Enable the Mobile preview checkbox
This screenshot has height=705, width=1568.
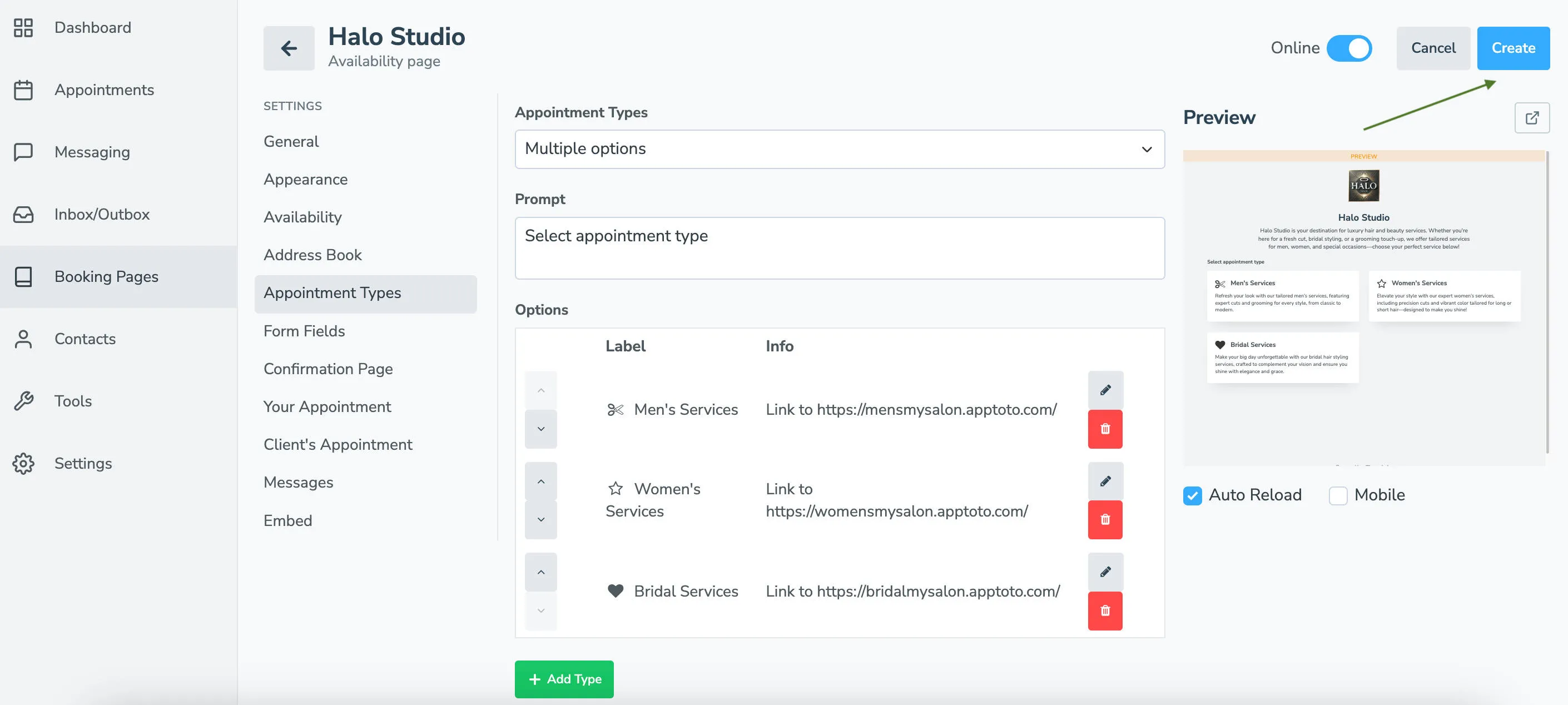(1338, 495)
